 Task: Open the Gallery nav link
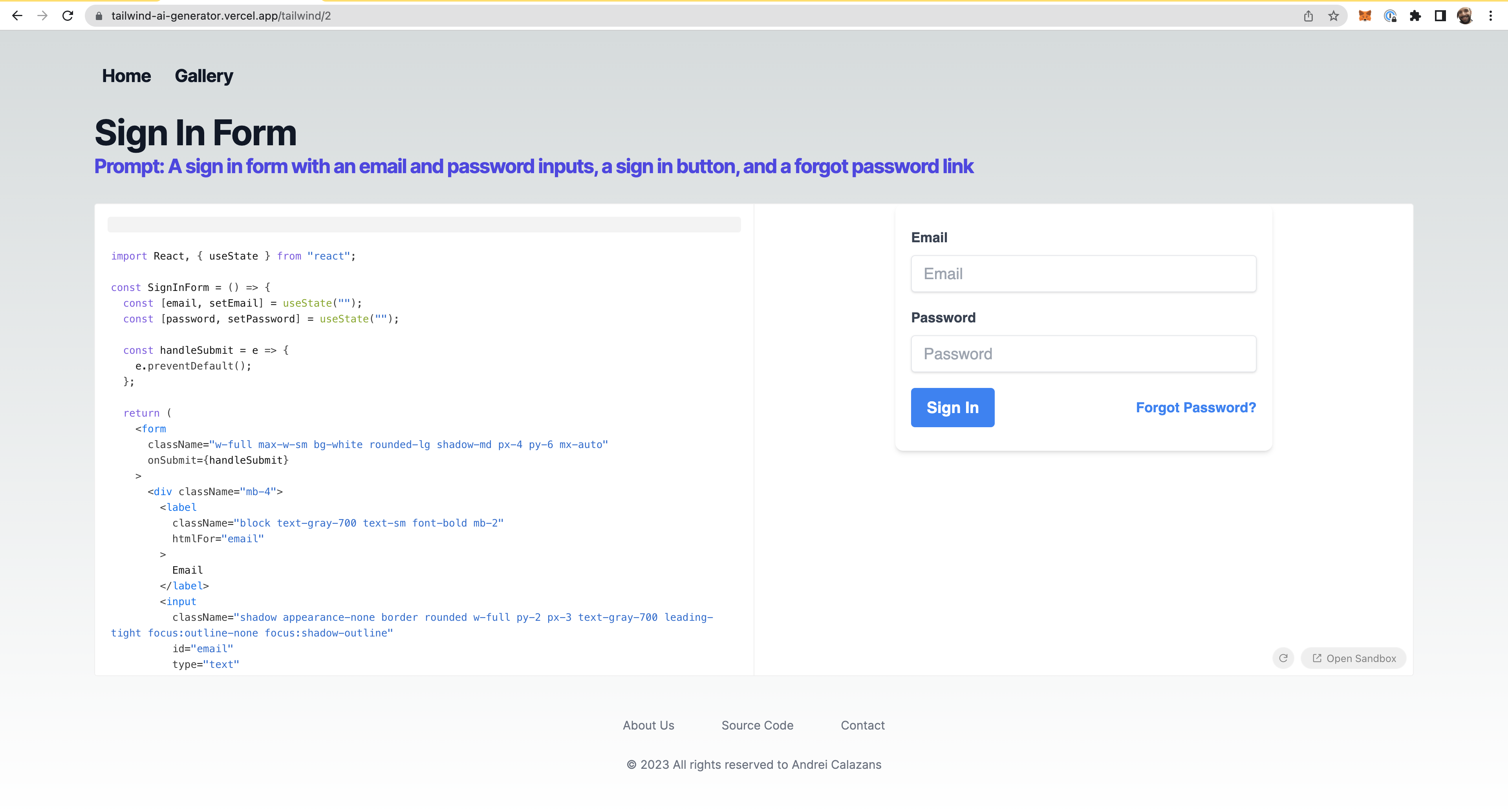204,75
